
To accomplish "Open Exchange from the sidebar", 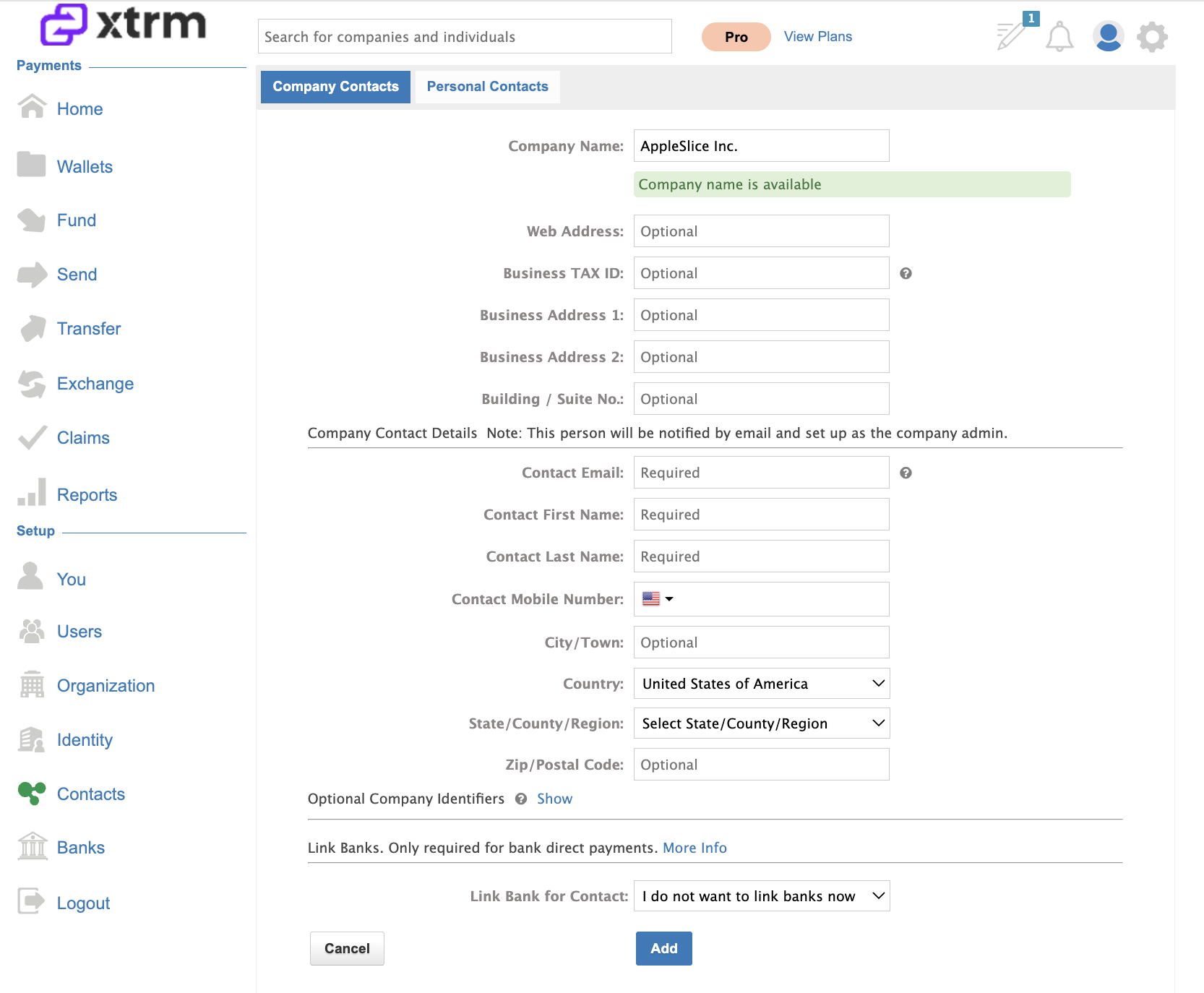I will coord(95,384).
